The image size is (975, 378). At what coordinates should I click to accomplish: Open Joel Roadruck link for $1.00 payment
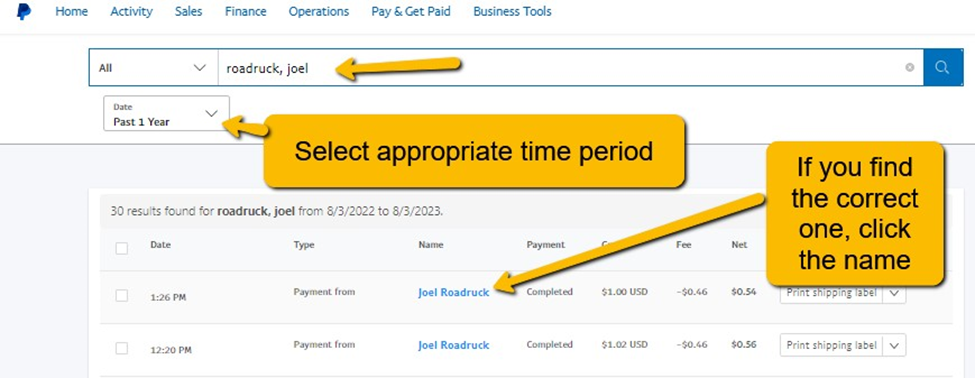(454, 293)
